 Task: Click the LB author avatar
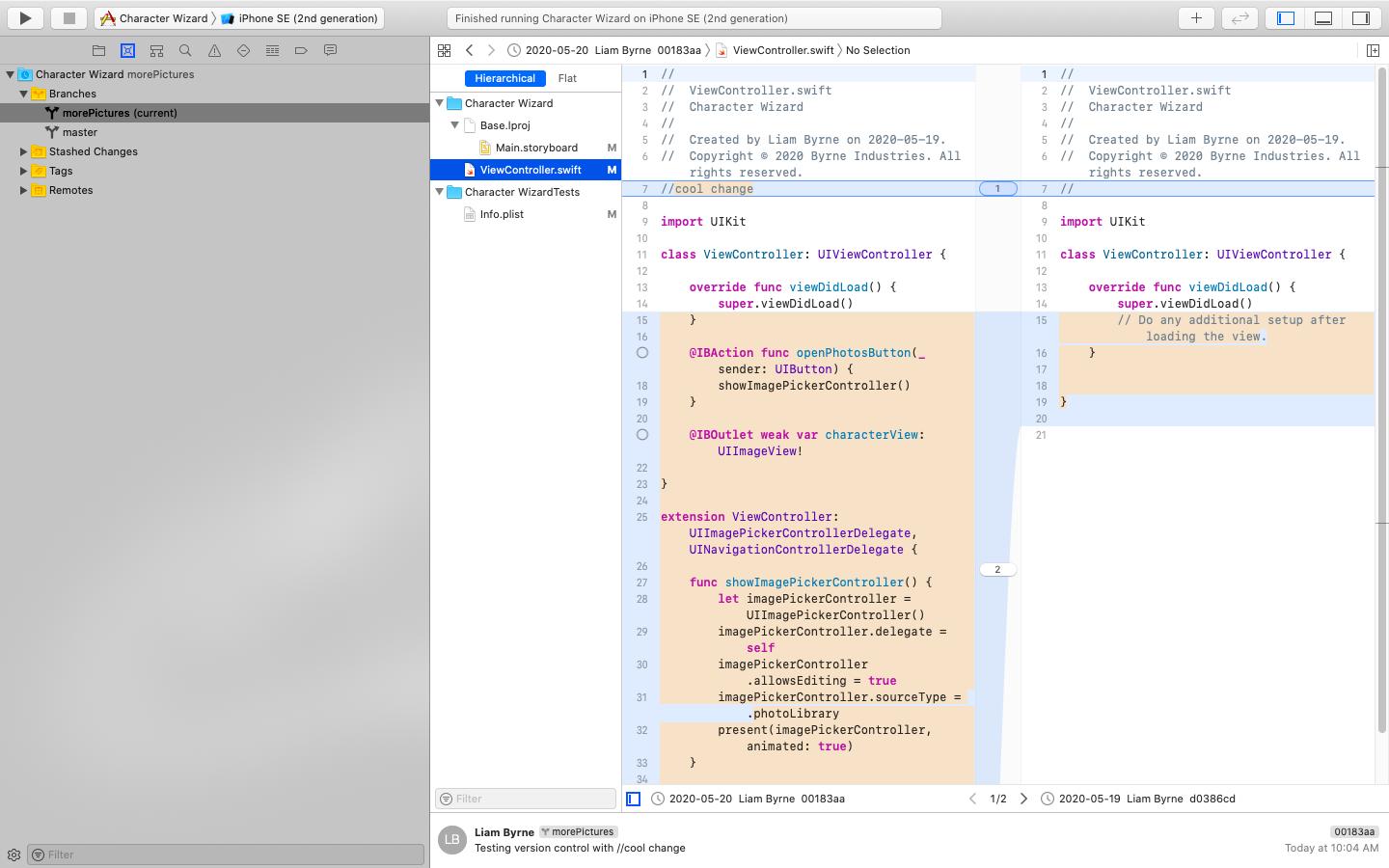[451, 839]
